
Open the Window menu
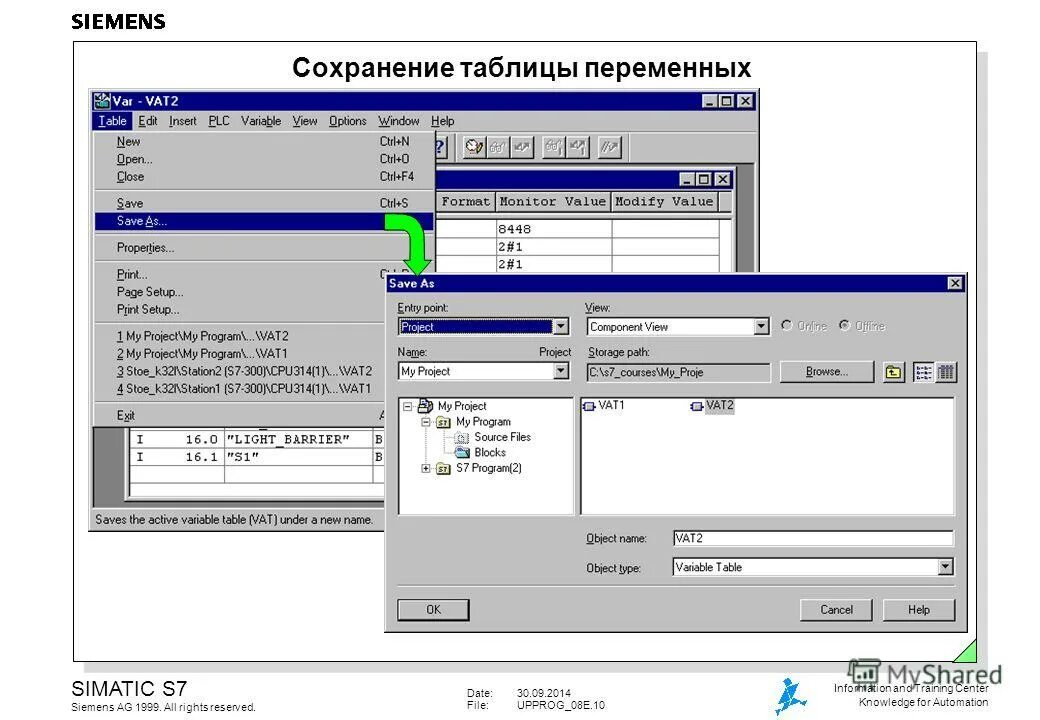(399, 121)
